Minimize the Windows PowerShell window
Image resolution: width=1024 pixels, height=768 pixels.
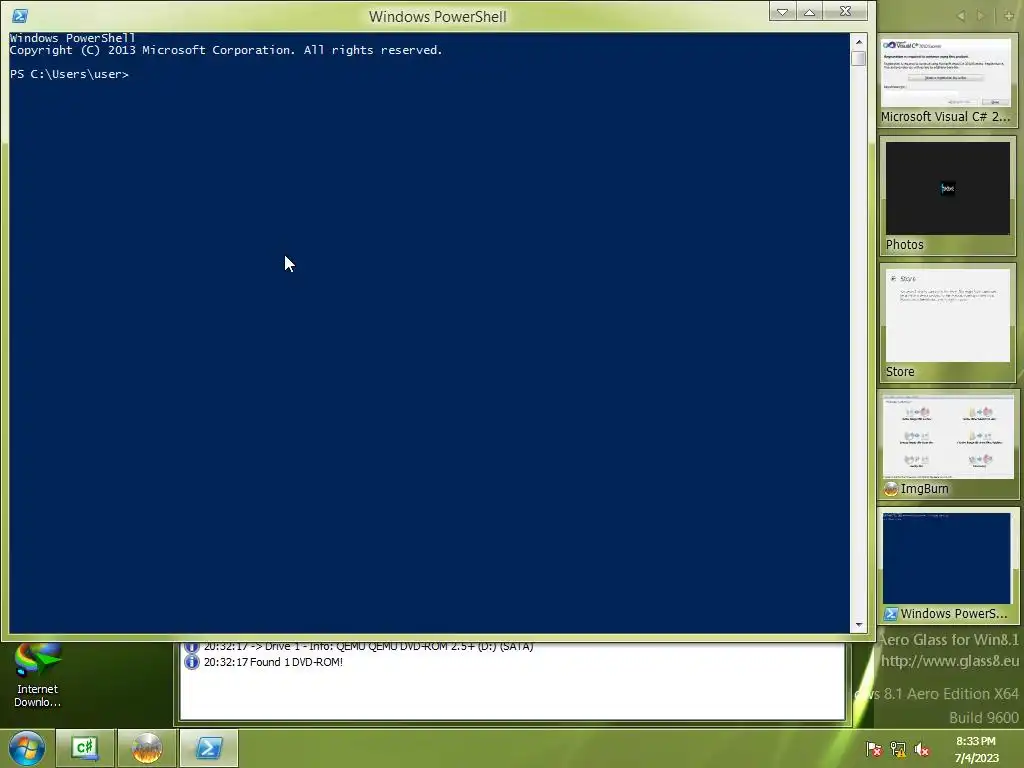click(x=782, y=12)
